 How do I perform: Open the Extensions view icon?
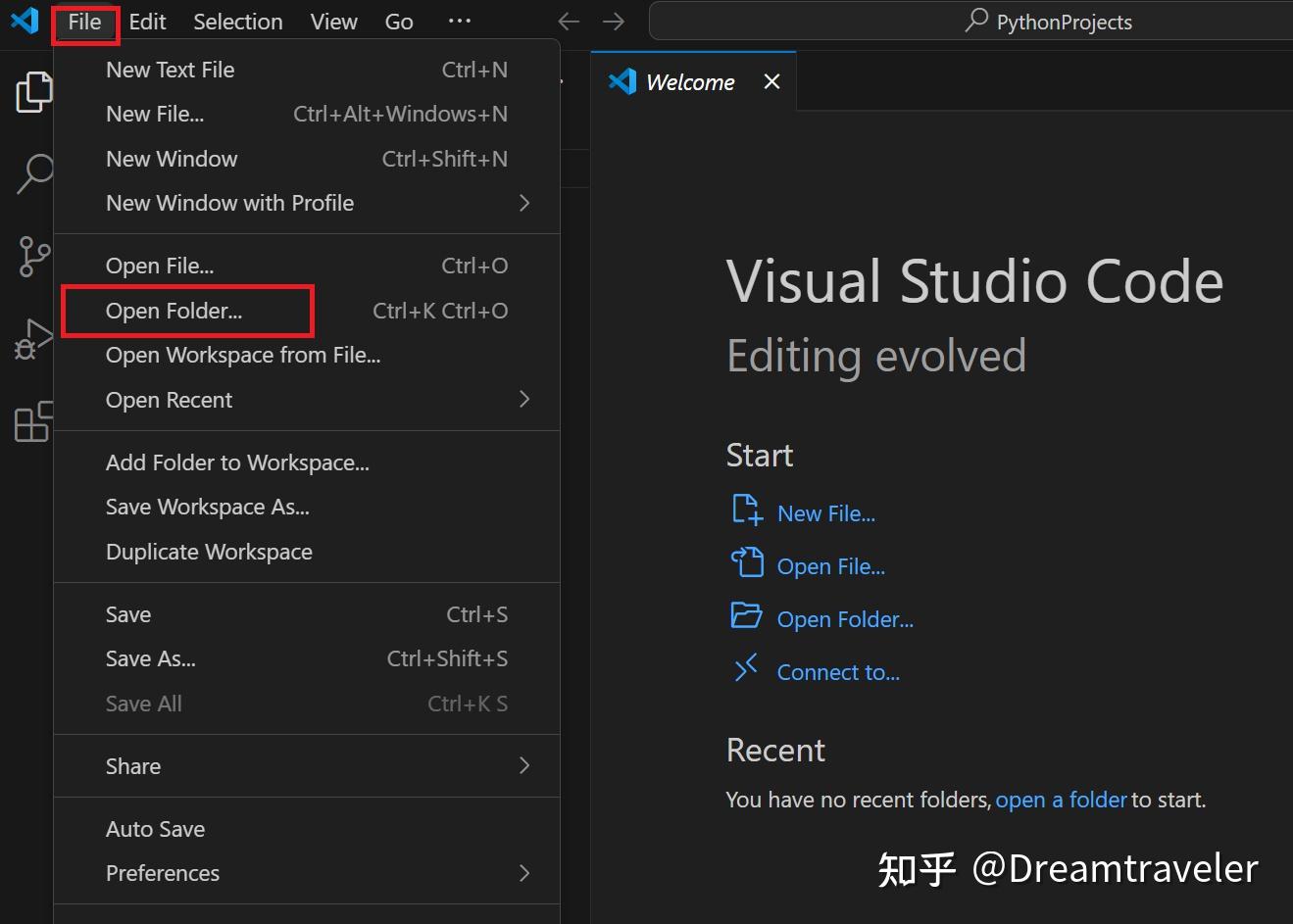[33, 421]
